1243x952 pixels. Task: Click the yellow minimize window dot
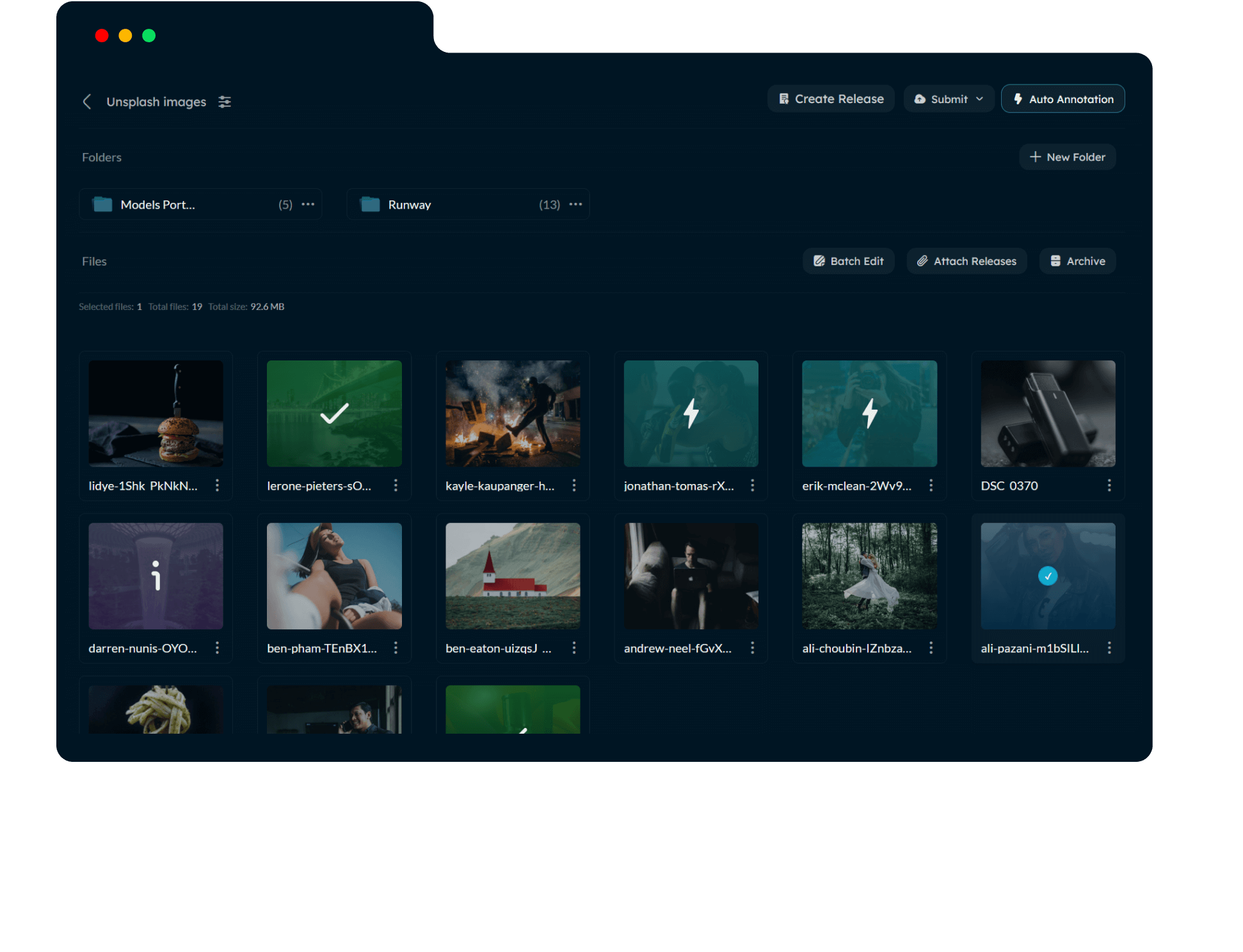[x=125, y=36]
